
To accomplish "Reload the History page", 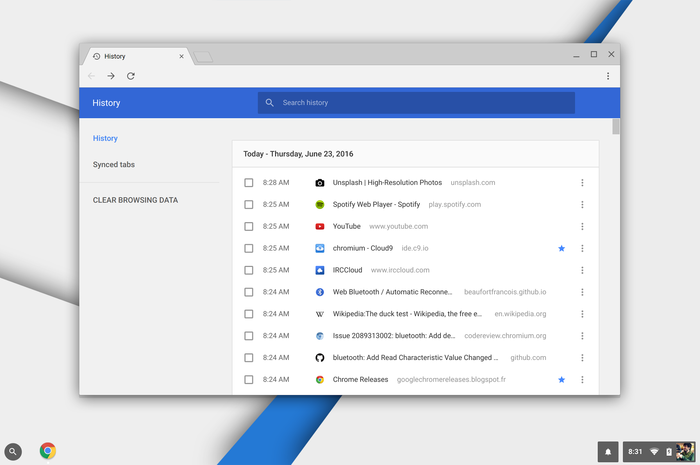I will 130,76.
